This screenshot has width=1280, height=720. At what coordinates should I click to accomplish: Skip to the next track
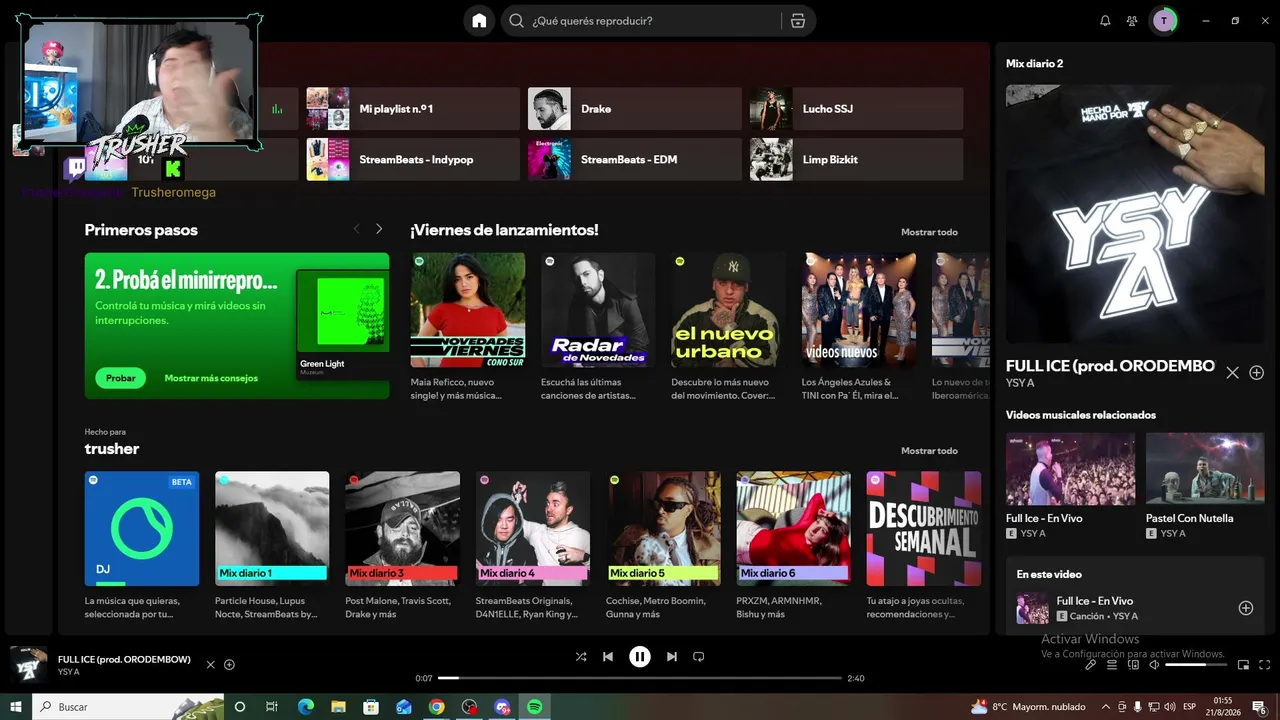[x=672, y=657]
